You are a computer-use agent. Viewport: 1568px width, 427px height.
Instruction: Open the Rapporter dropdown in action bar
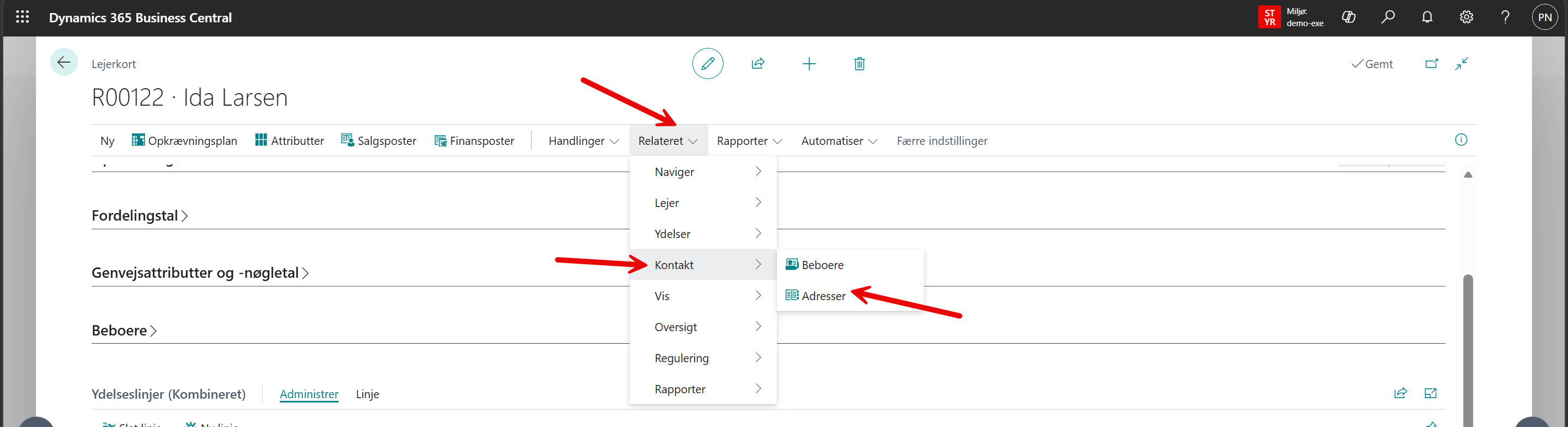[749, 141]
